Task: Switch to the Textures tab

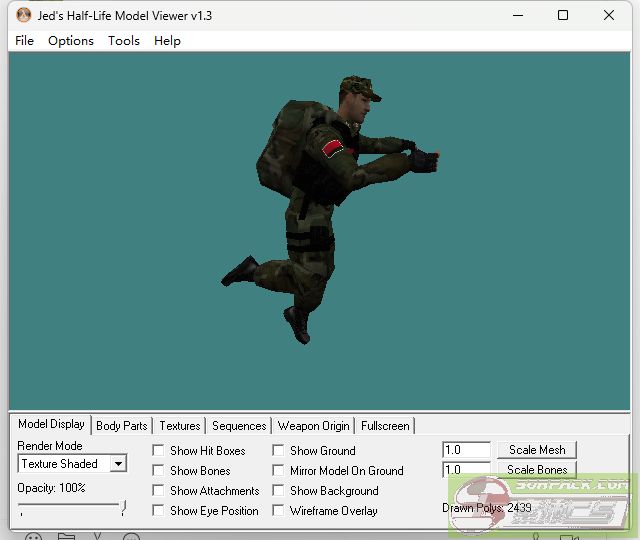Action: coord(180,426)
